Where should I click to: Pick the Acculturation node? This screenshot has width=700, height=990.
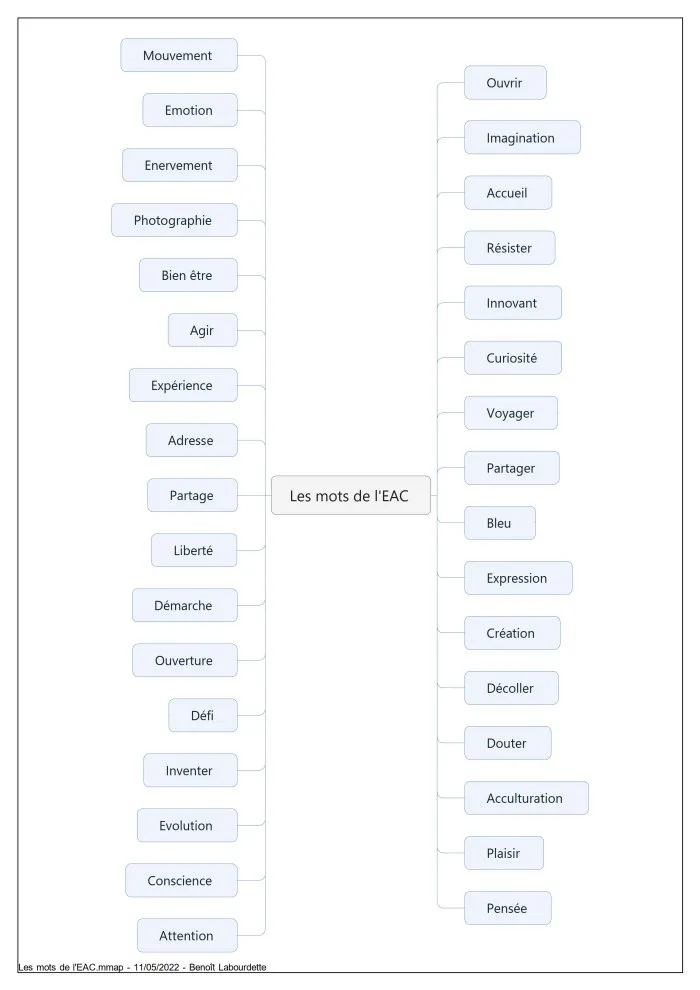tap(526, 798)
